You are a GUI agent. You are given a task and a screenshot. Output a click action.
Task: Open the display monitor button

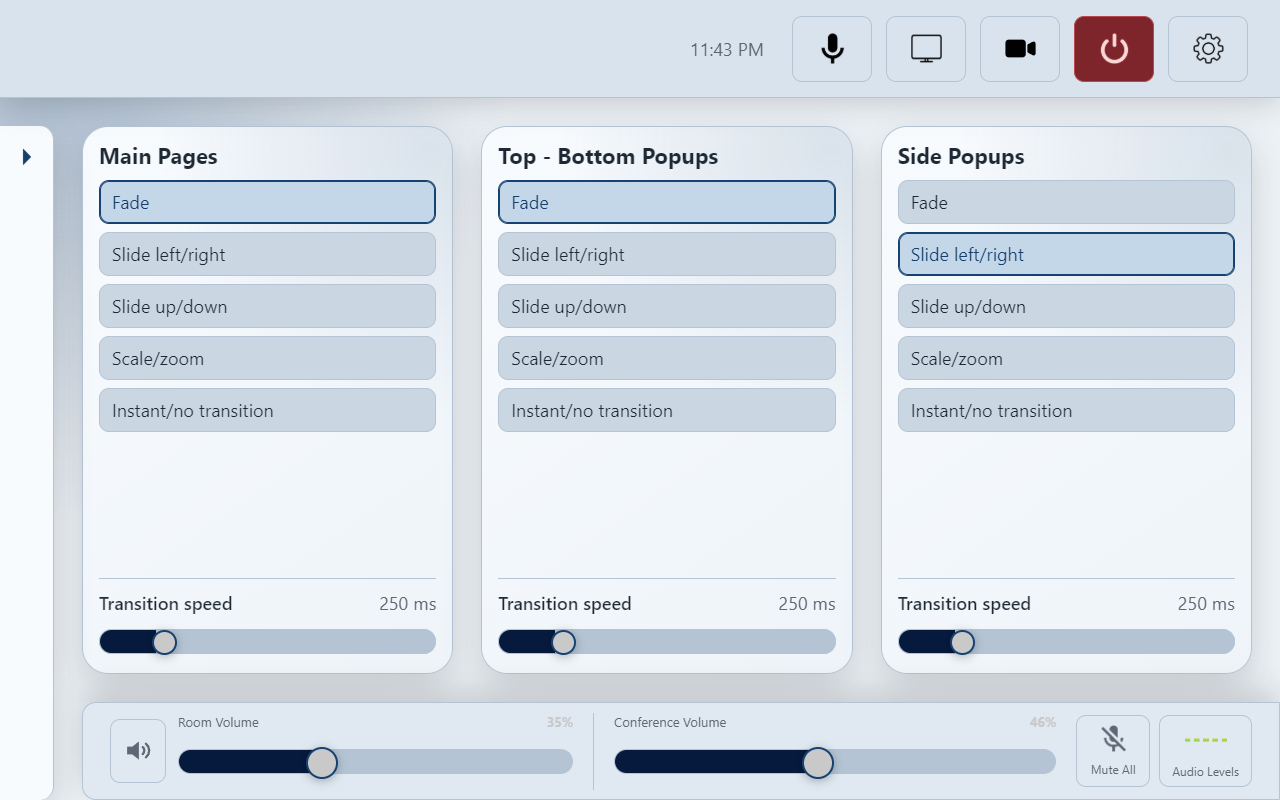tap(926, 49)
